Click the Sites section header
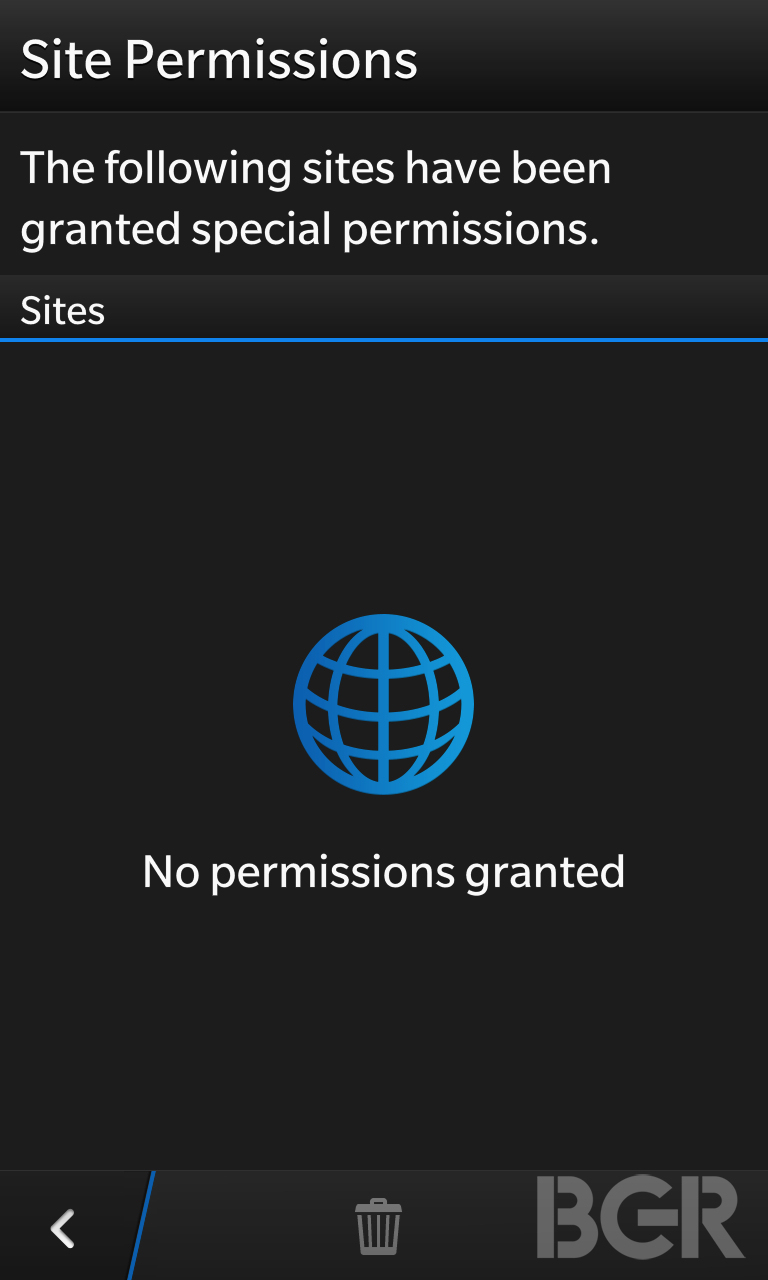Screen dimensions: 768x1280 384,309
